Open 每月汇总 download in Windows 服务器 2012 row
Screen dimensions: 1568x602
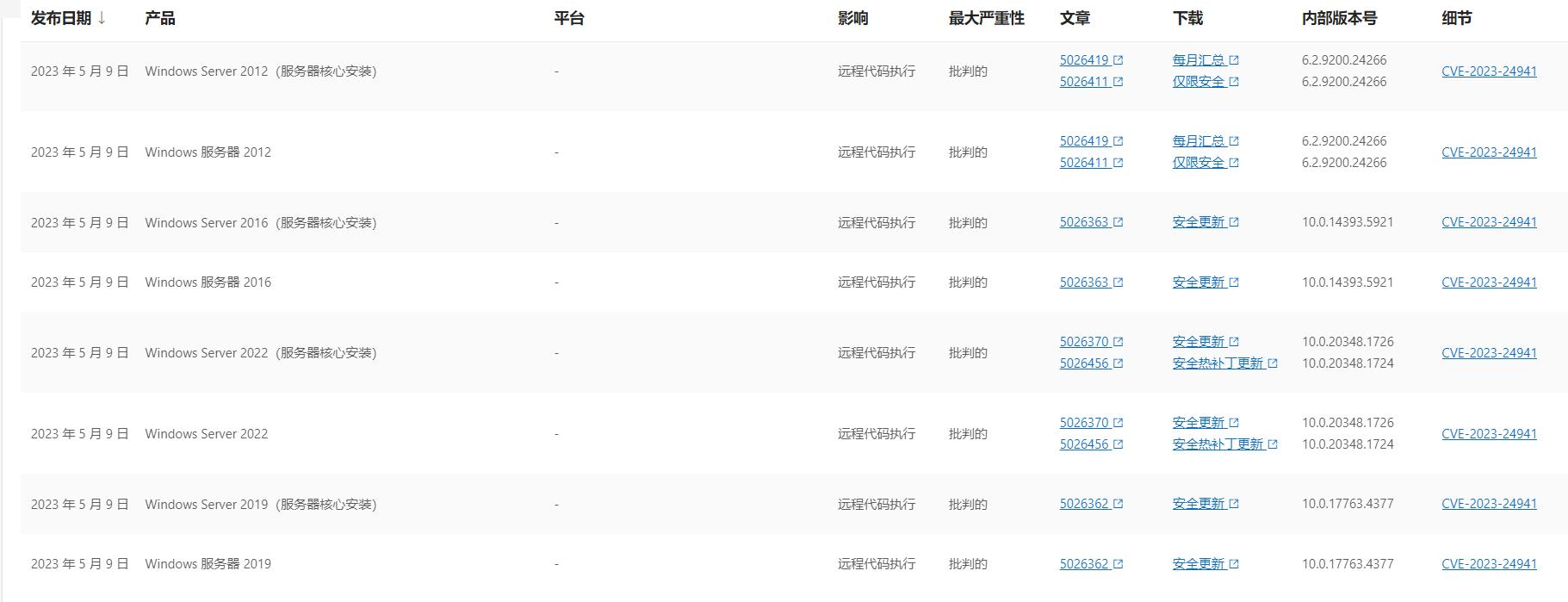1199,141
